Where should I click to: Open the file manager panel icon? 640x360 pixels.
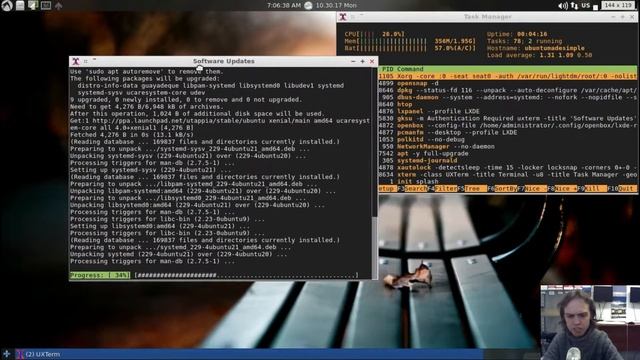click(20, 5)
